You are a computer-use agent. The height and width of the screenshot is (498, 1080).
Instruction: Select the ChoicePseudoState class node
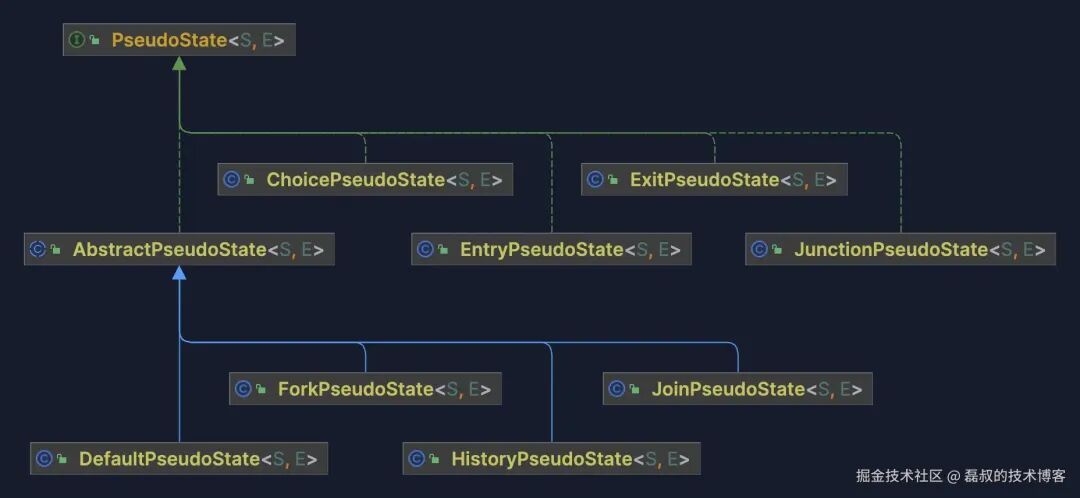coord(365,180)
